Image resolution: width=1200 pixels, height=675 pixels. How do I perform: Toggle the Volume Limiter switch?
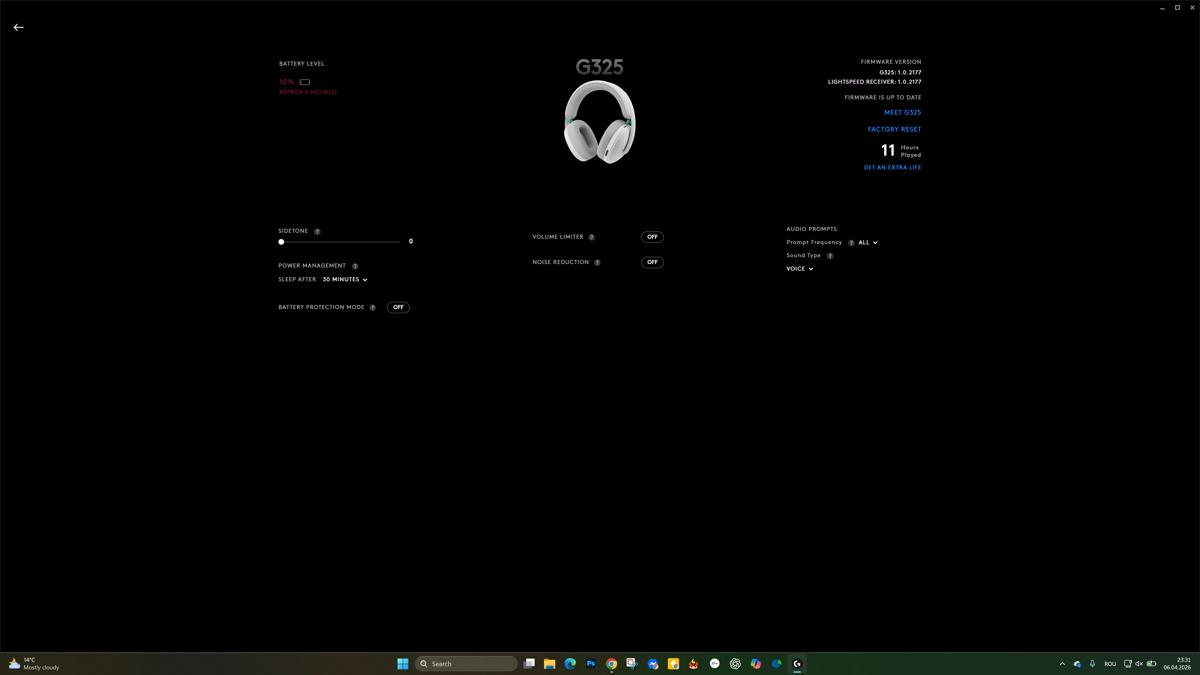(x=652, y=237)
